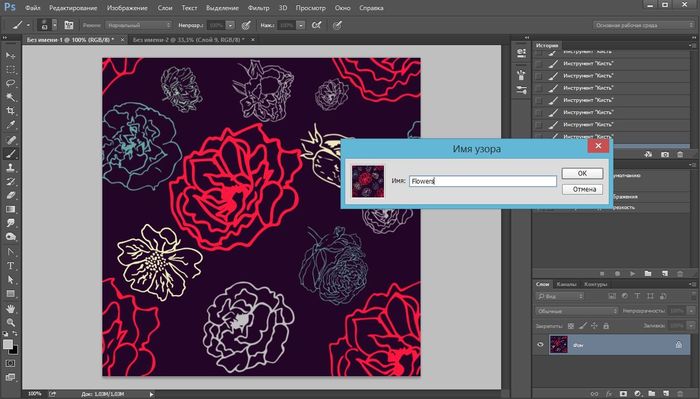The height and width of the screenshot is (399, 700).
Task: Toggle lock layer position
Action: pyautogui.click(x=594, y=326)
